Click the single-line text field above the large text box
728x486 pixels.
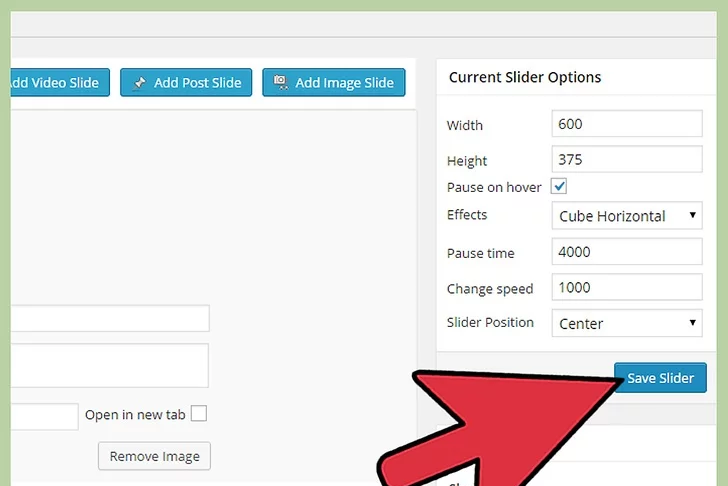pos(110,318)
